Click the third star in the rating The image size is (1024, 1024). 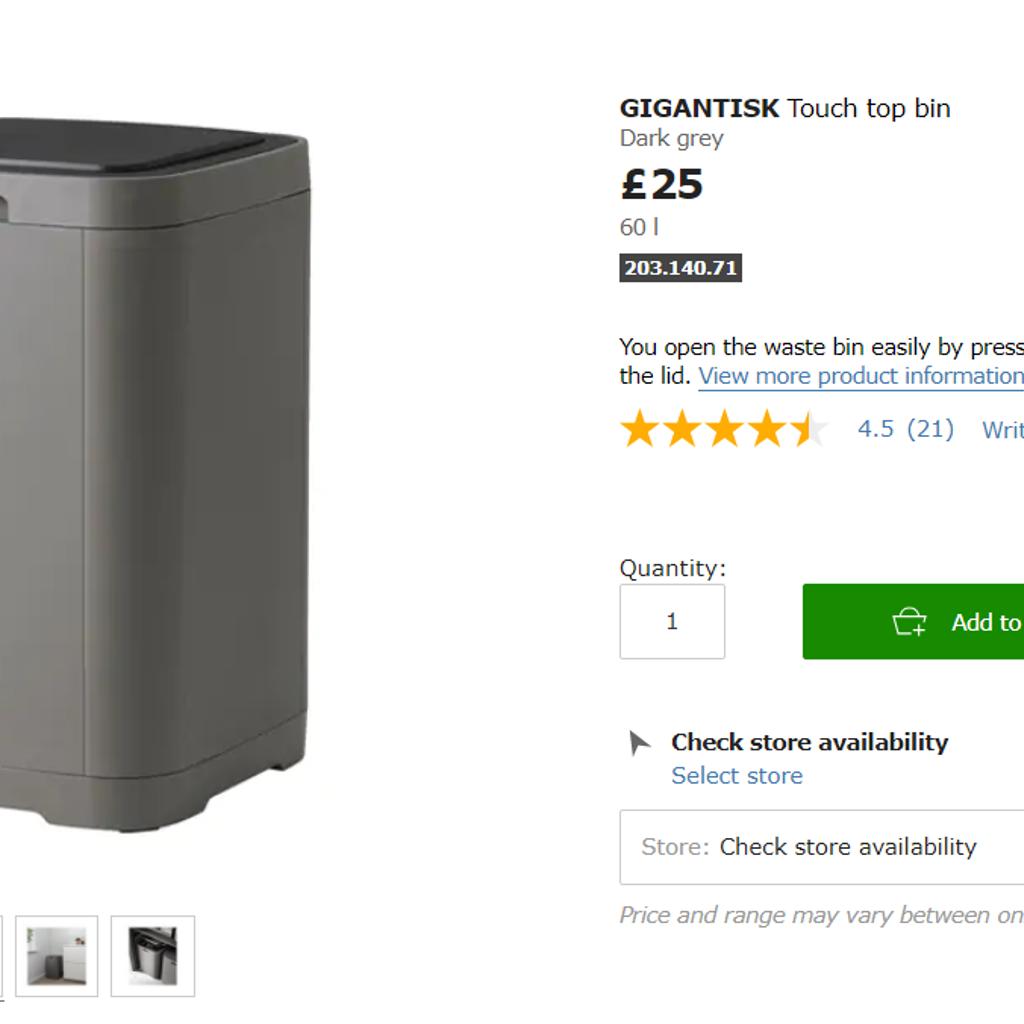(x=727, y=430)
